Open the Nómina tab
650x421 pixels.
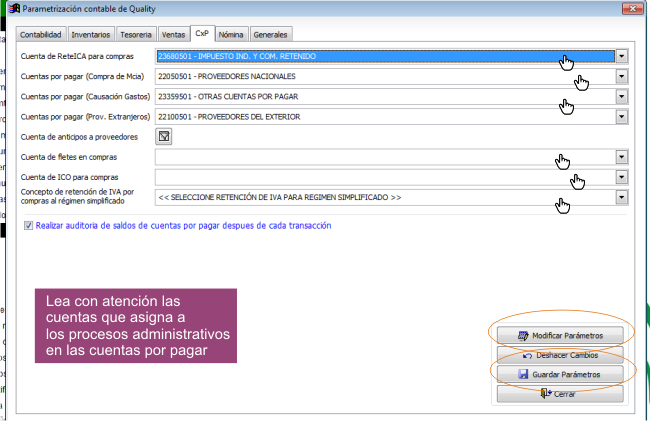[x=231, y=34]
